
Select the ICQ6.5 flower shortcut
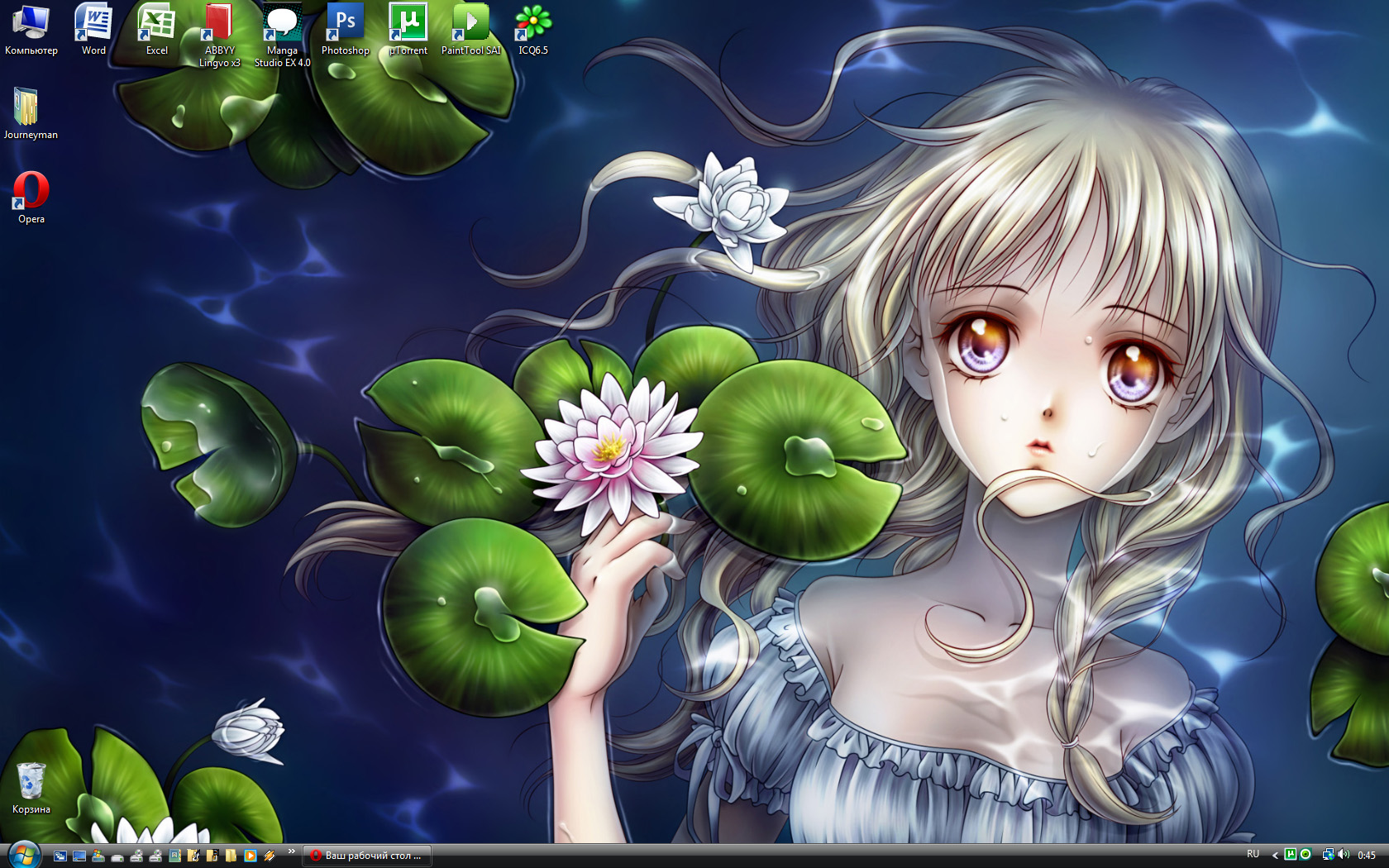pyautogui.click(x=533, y=29)
